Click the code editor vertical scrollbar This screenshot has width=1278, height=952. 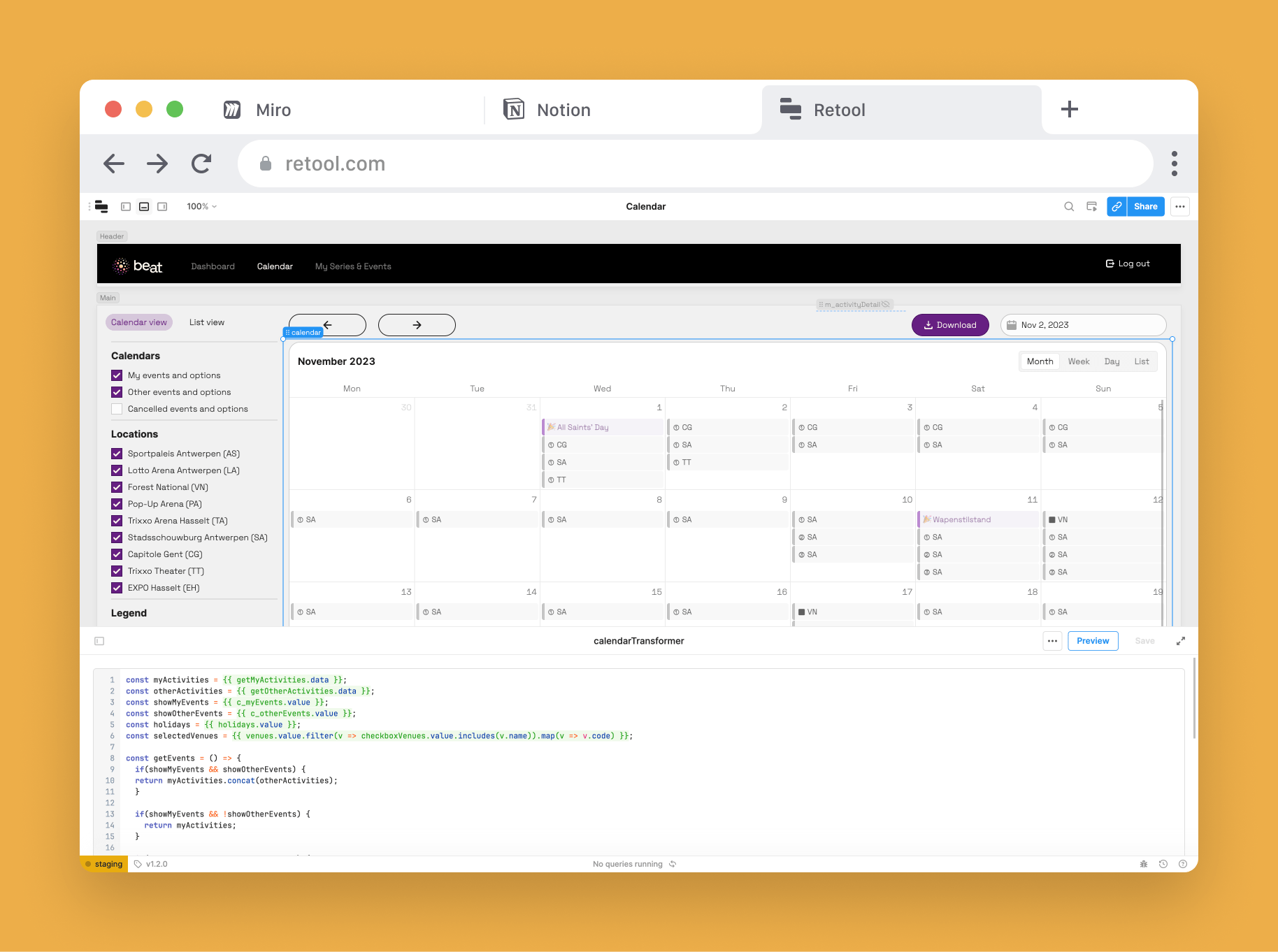point(1194,698)
